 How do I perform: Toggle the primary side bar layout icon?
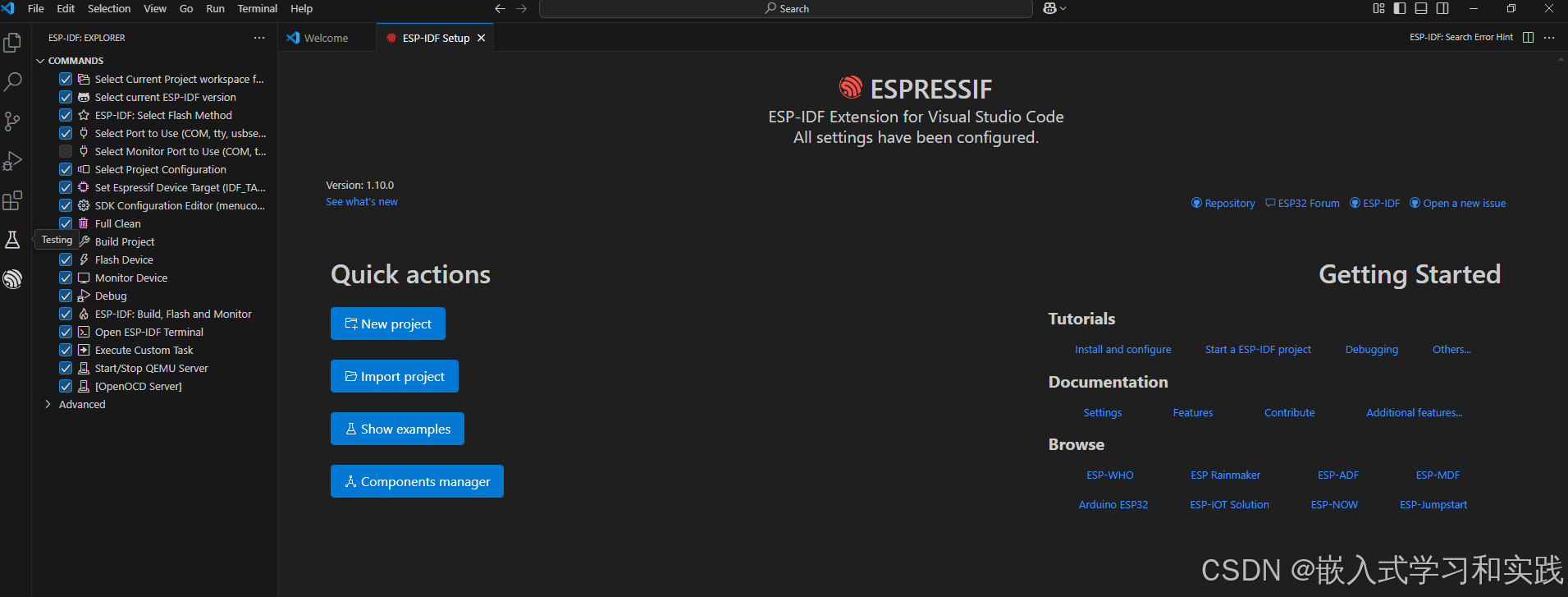point(1400,8)
